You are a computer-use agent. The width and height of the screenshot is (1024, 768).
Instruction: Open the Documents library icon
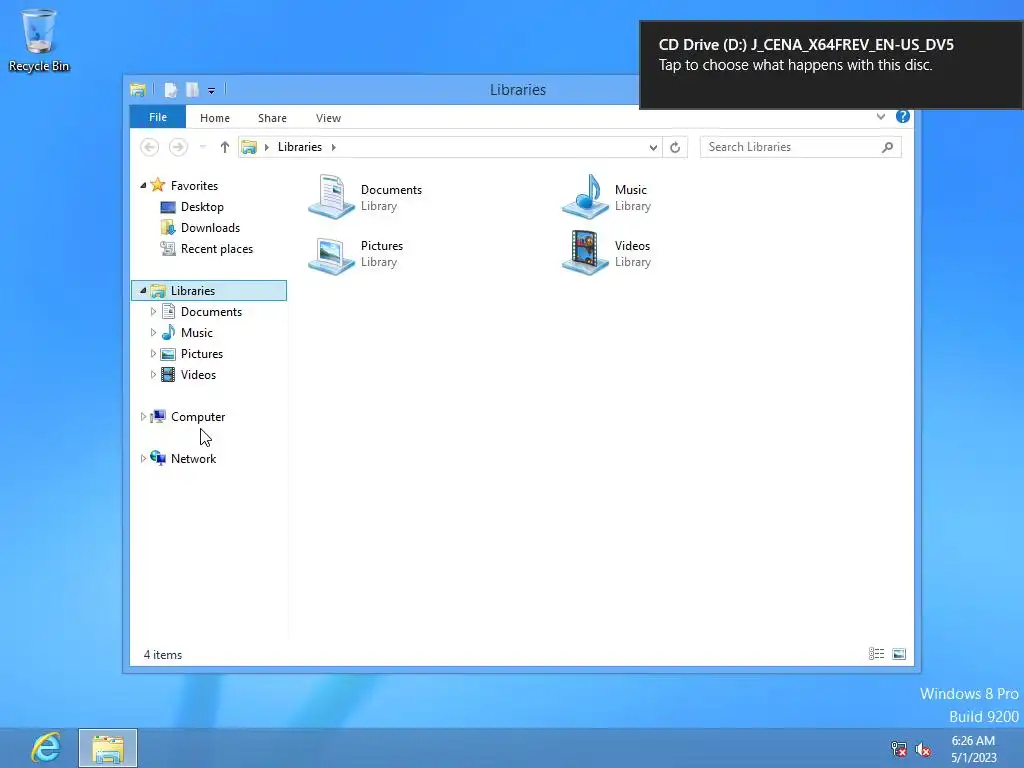[x=331, y=197]
